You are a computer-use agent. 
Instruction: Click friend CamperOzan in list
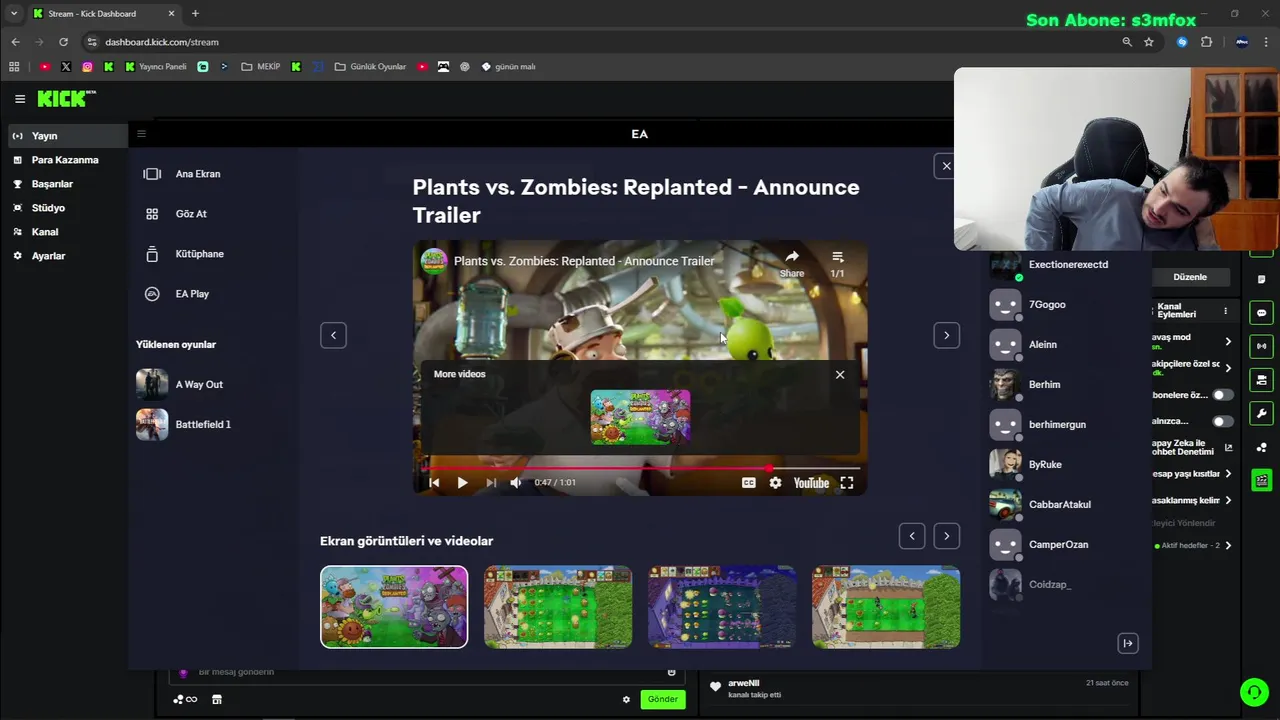pos(1060,544)
